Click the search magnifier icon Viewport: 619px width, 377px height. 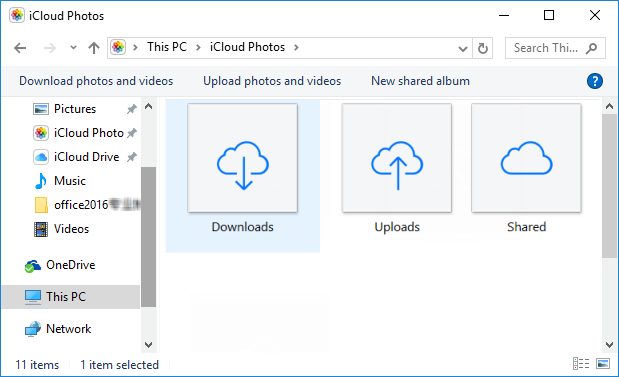coord(591,48)
